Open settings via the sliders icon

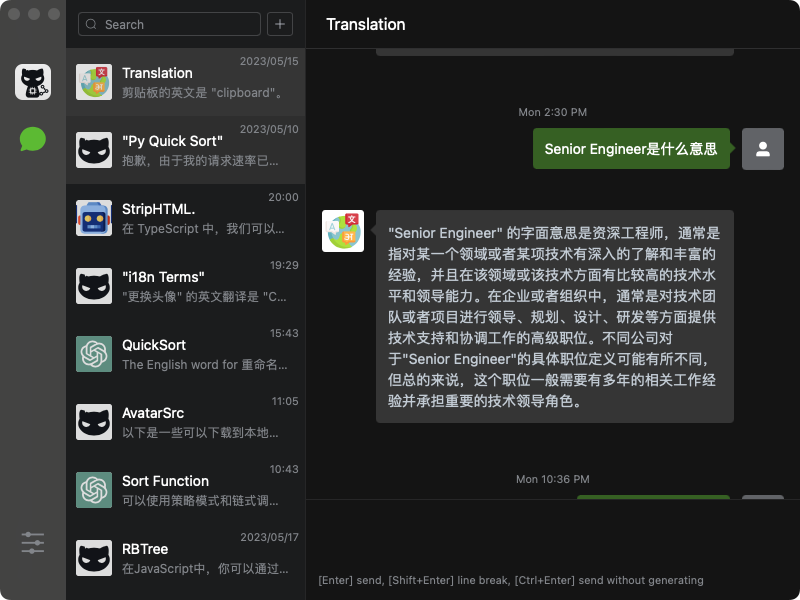click(33, 542)
